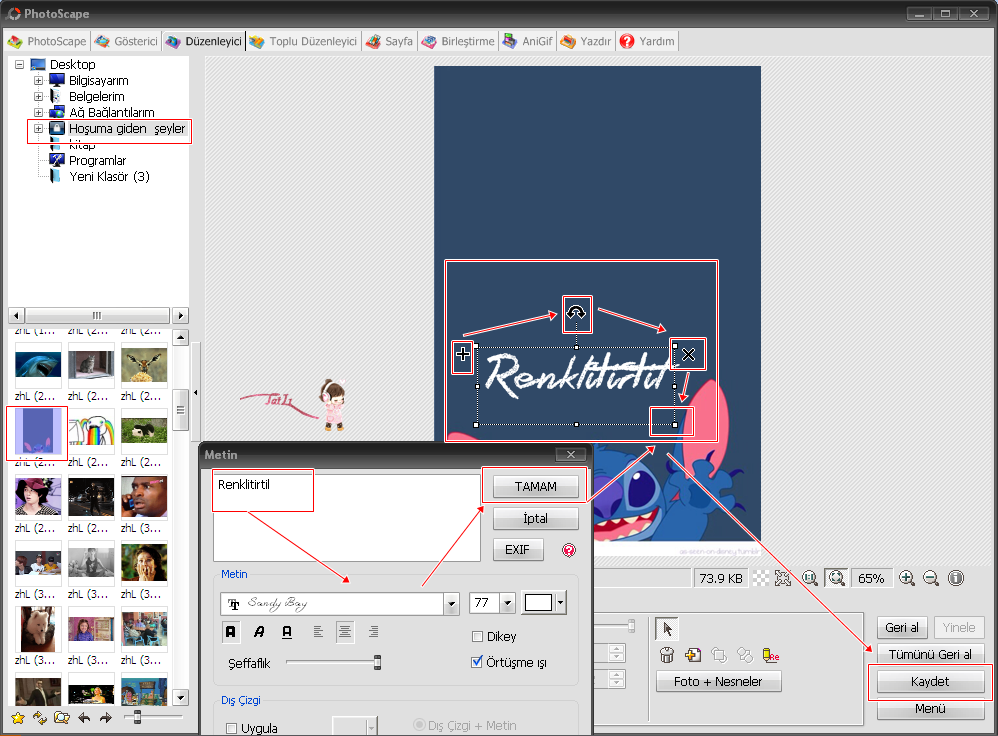This screenshot has width=998, height=736.
Task: Align text to the left
Action: click(x=318, y=632)
